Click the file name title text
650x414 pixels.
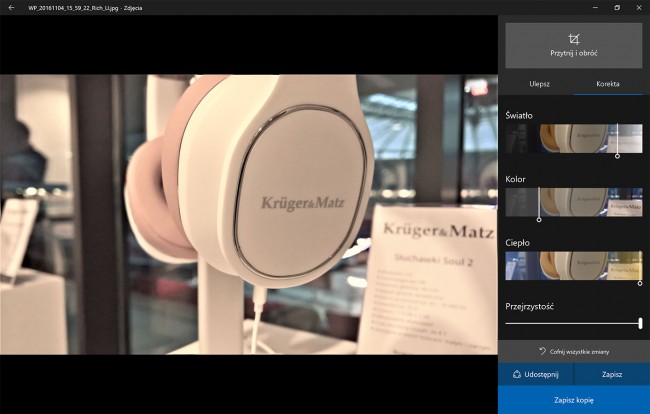pyautogui.click(x=85, y=8)
